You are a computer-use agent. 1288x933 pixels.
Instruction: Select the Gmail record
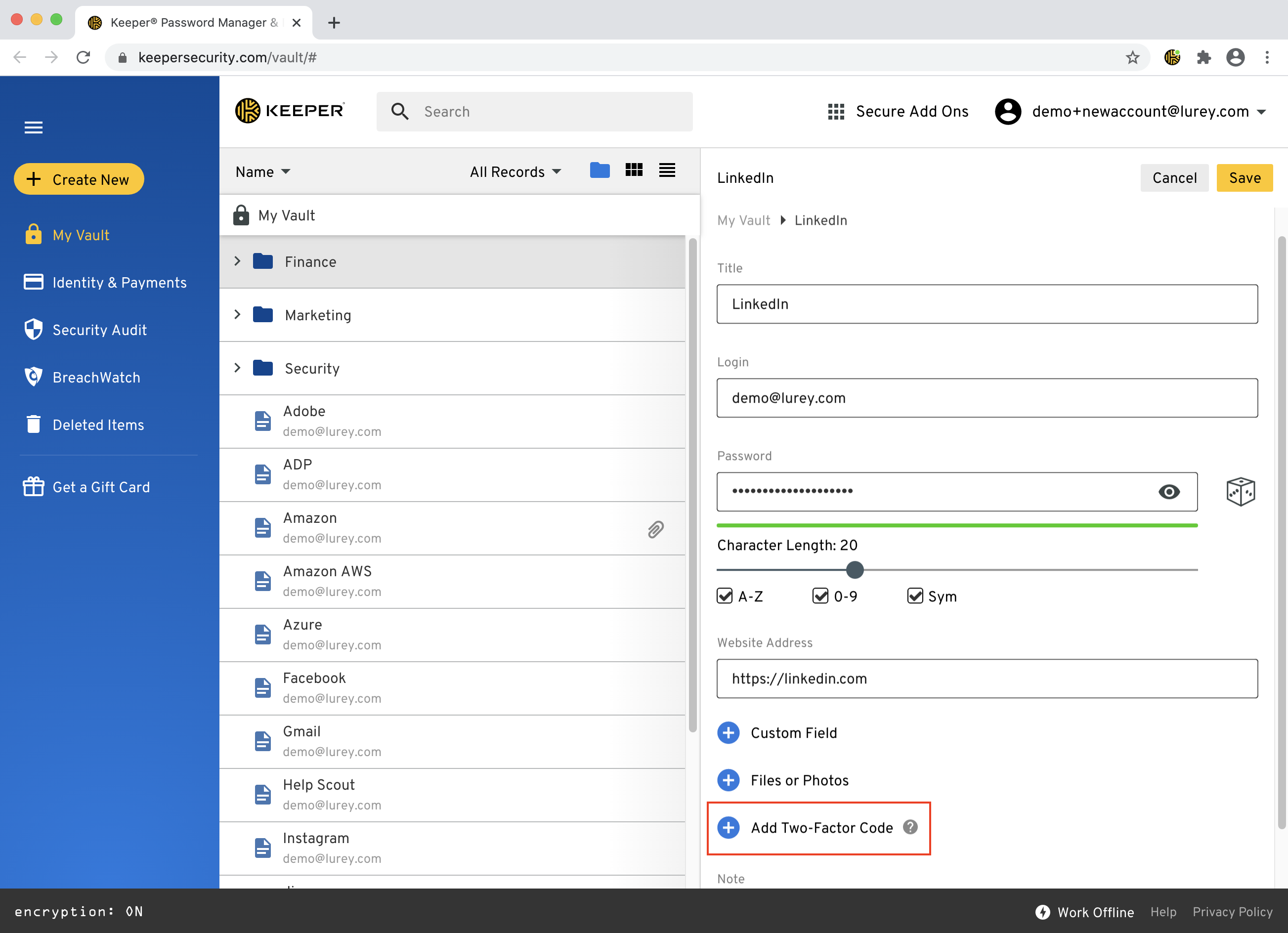point(452,741)
